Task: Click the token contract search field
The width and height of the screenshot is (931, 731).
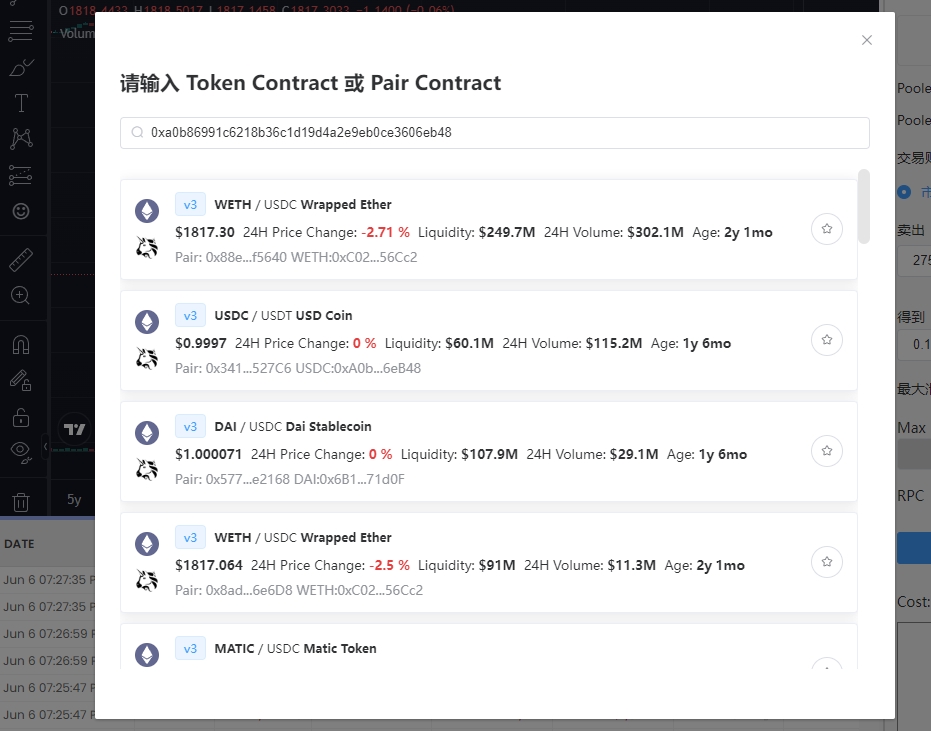Action: 495,132
